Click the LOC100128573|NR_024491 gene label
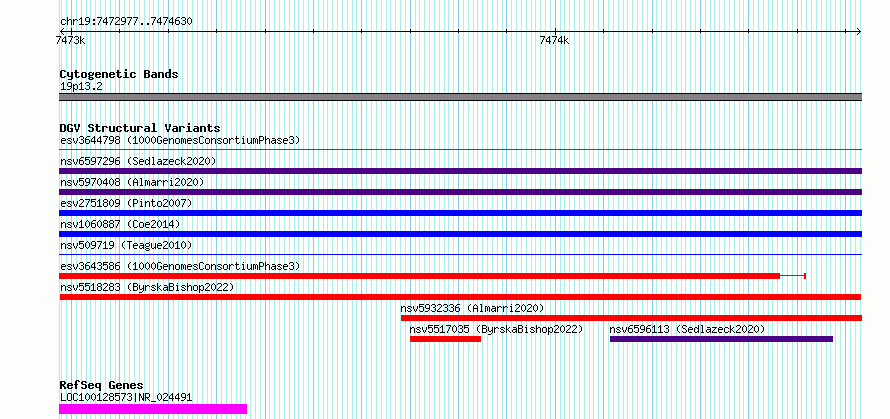890x419 pixels. click(126, 397)
